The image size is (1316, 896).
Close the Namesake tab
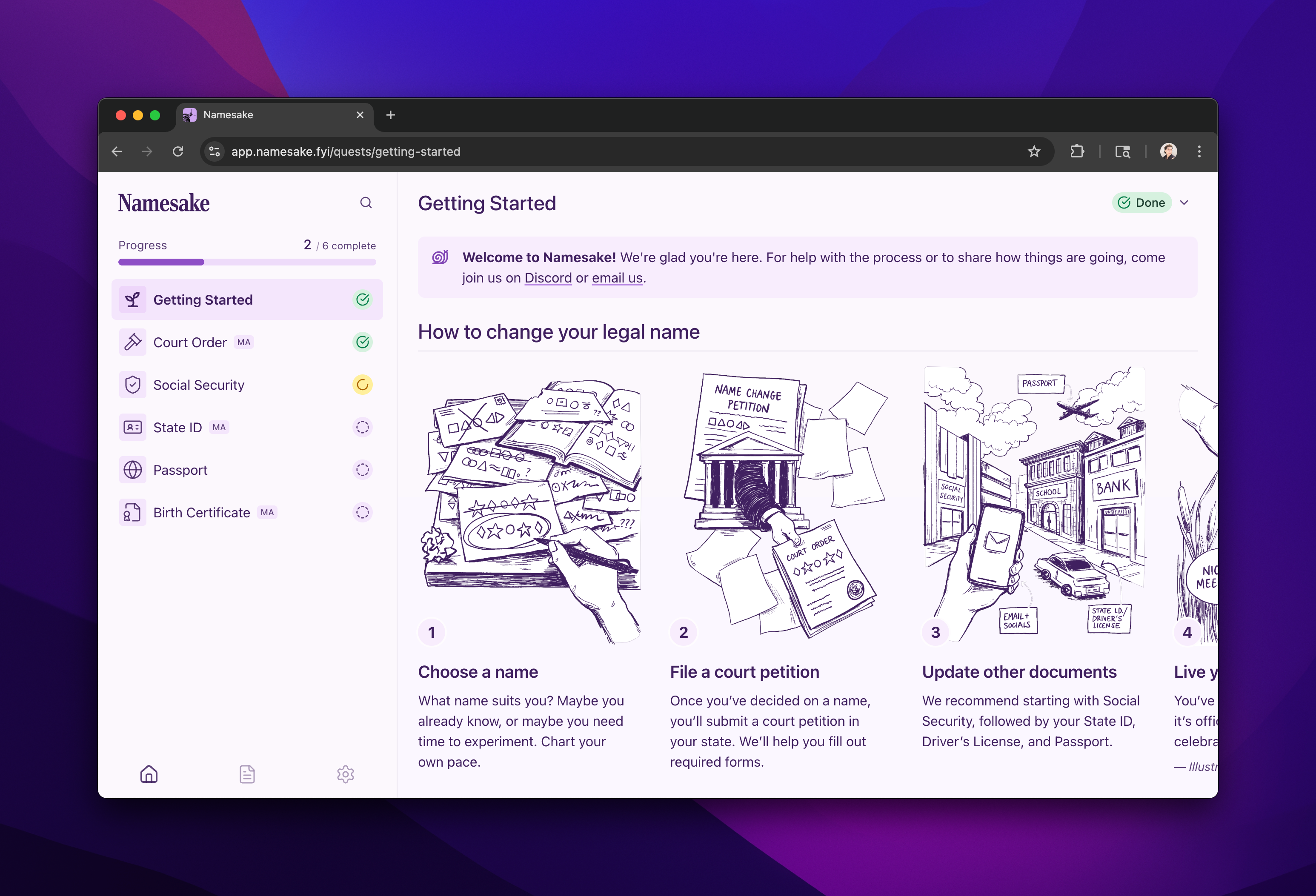point(360,115)
